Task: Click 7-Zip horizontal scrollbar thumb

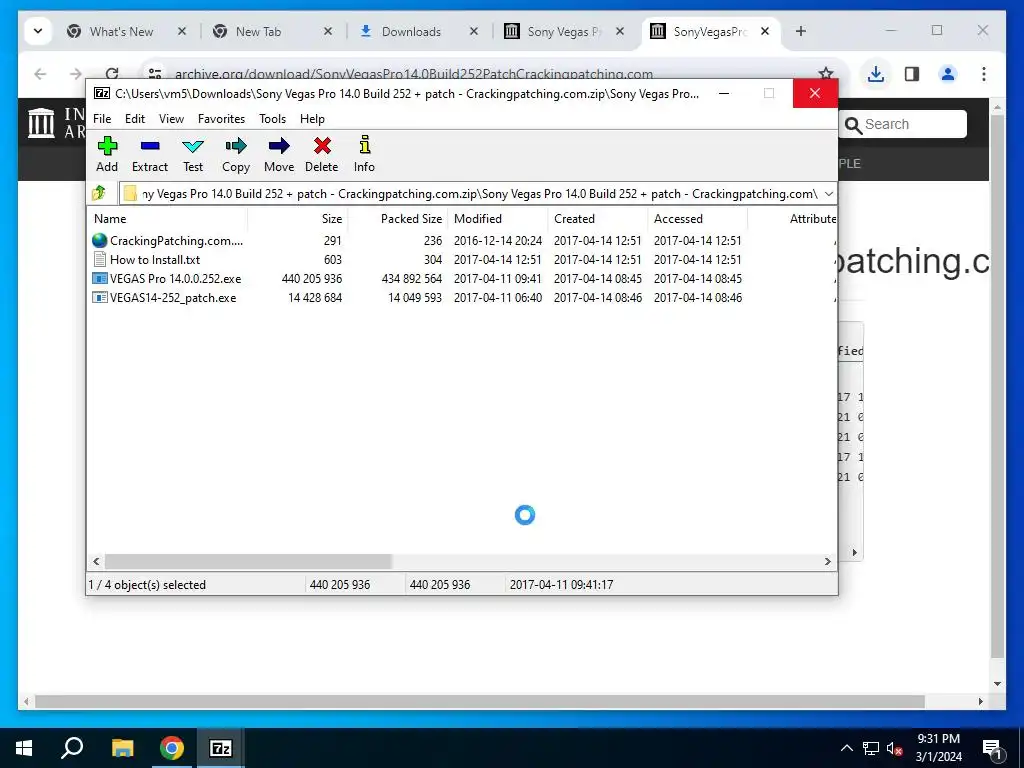Action: pos(248,561)
